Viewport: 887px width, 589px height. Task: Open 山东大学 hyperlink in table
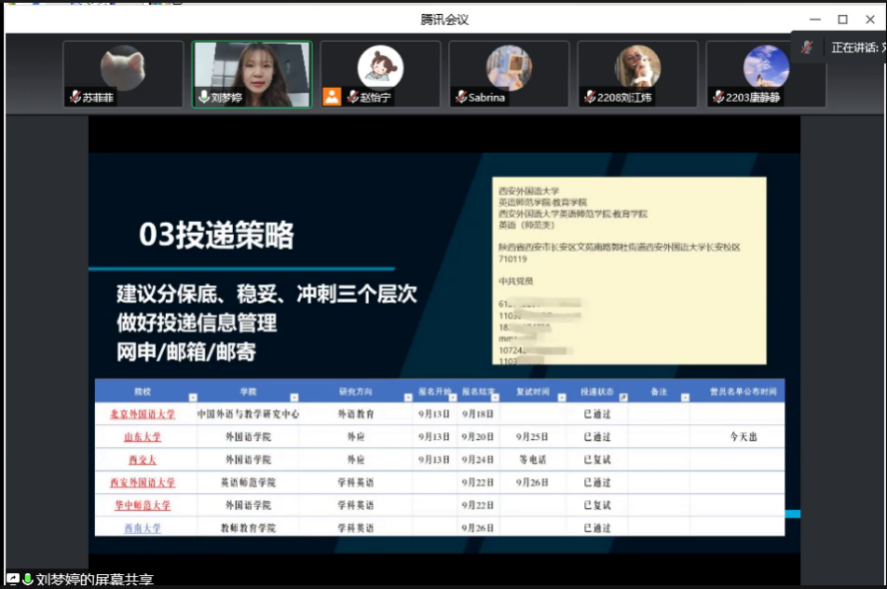click(142, 437)
